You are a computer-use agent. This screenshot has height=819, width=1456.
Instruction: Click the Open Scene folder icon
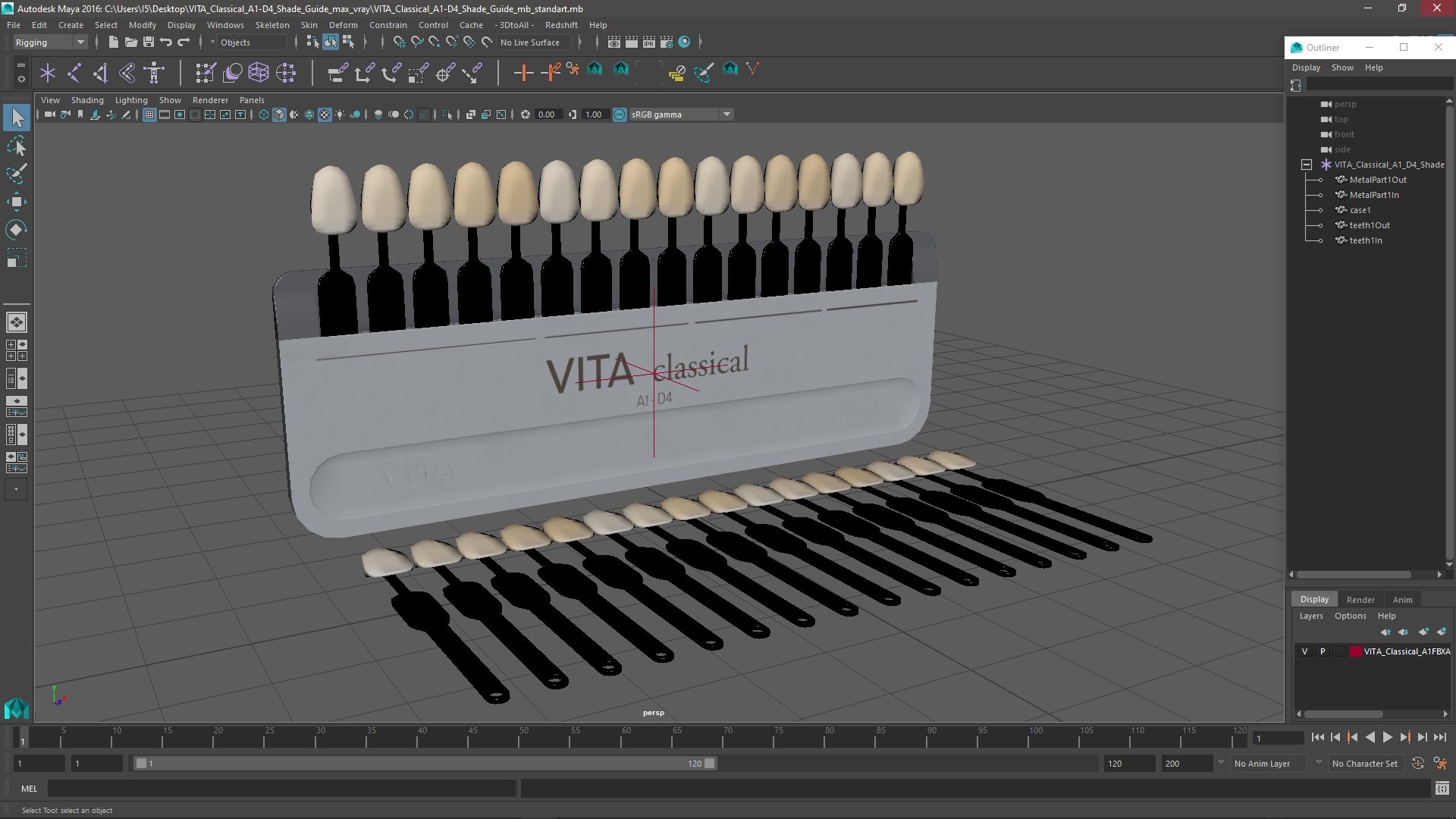[130, 42]
